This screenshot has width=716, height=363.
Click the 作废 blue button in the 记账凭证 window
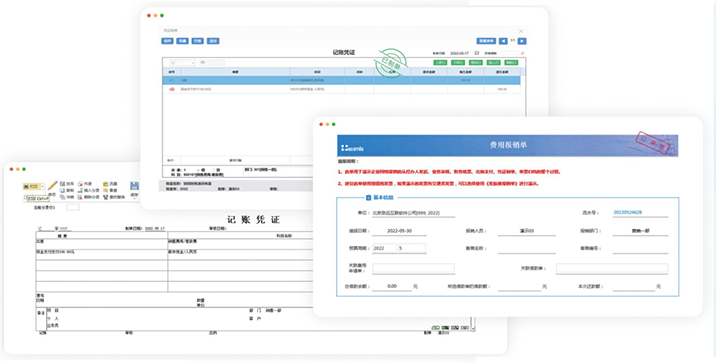(x=198, y=41)
